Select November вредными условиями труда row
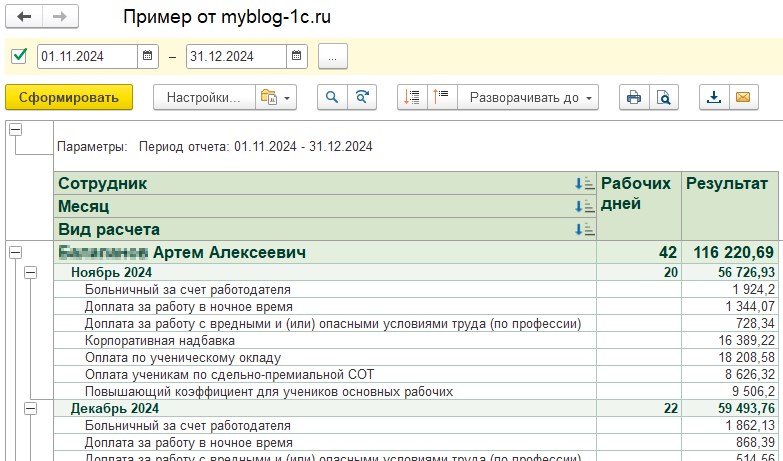This screenshot has width=783, height=461. pos(325,323)
